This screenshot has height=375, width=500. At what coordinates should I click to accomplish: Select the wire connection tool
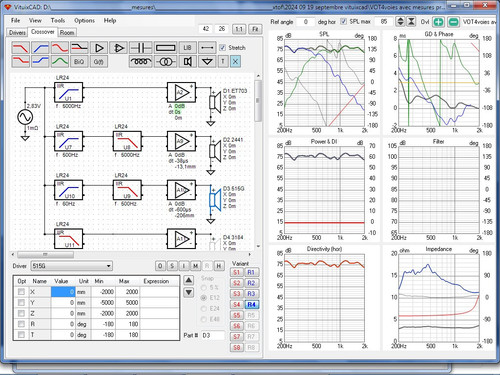click(x=207, y=48)
